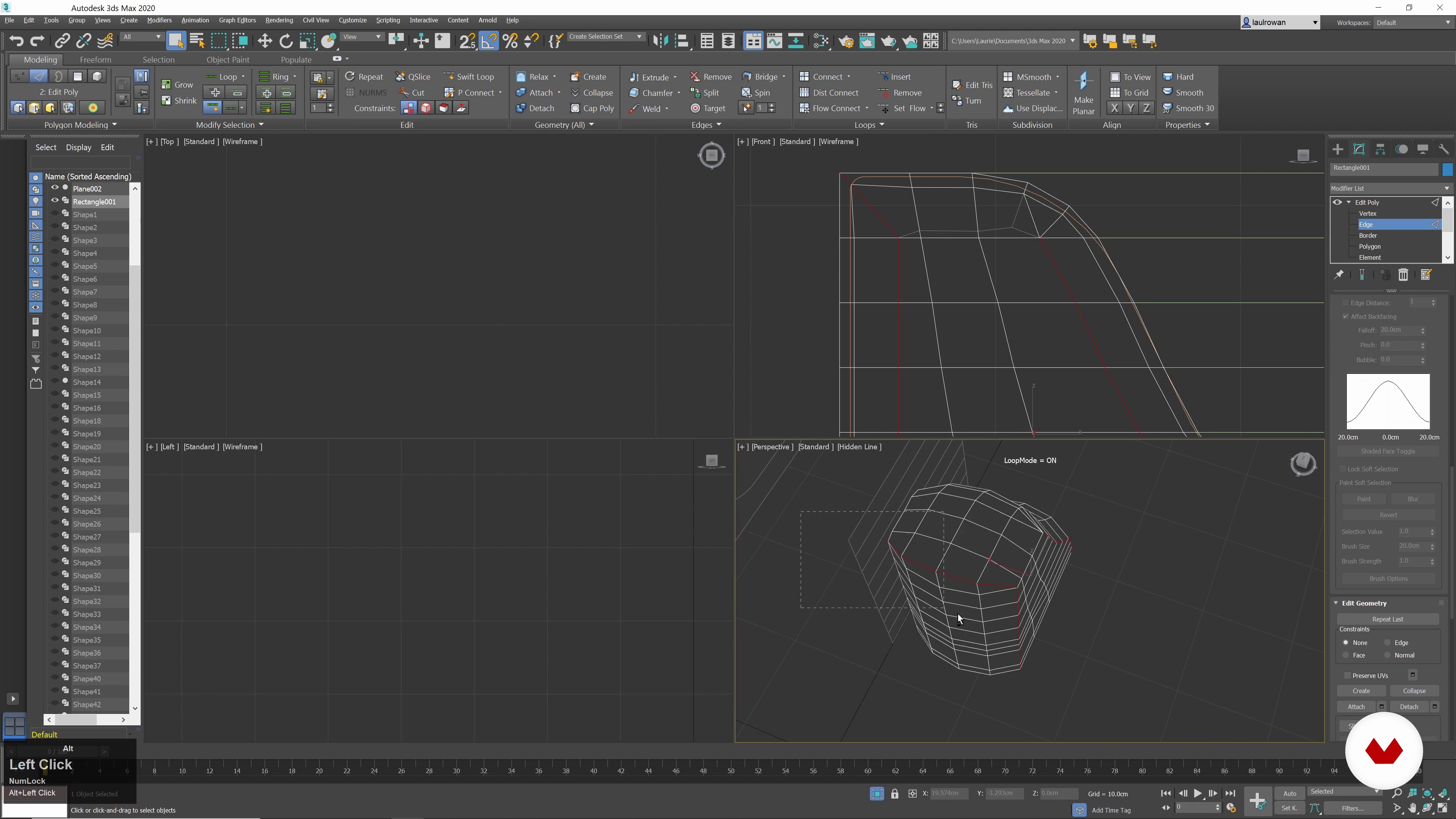Click the Pin Stack icon
Viewport: 1456px width, 819px height.
click(1338, 275)
